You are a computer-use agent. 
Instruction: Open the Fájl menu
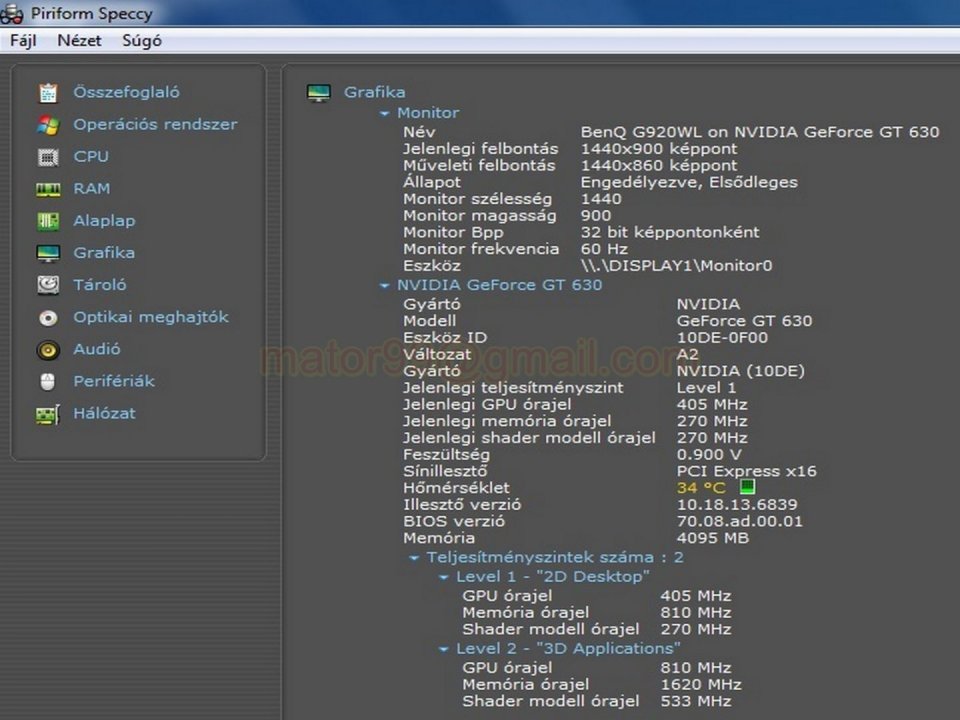pos(23,41)
